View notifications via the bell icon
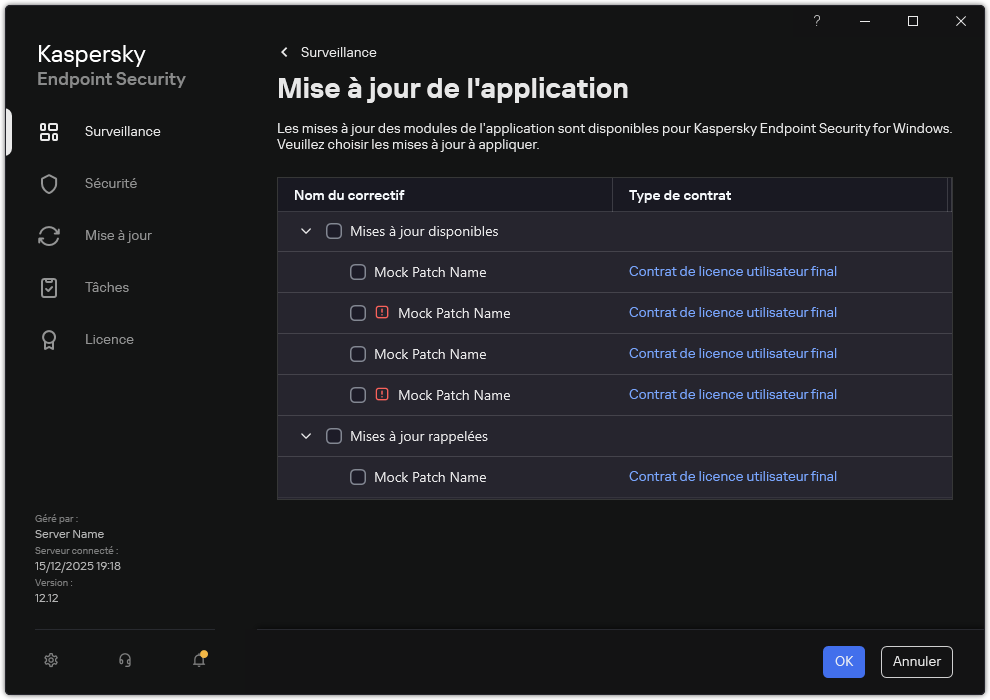Screen dimensions: 990x700 pyautogui.click(x=198, y=661)
